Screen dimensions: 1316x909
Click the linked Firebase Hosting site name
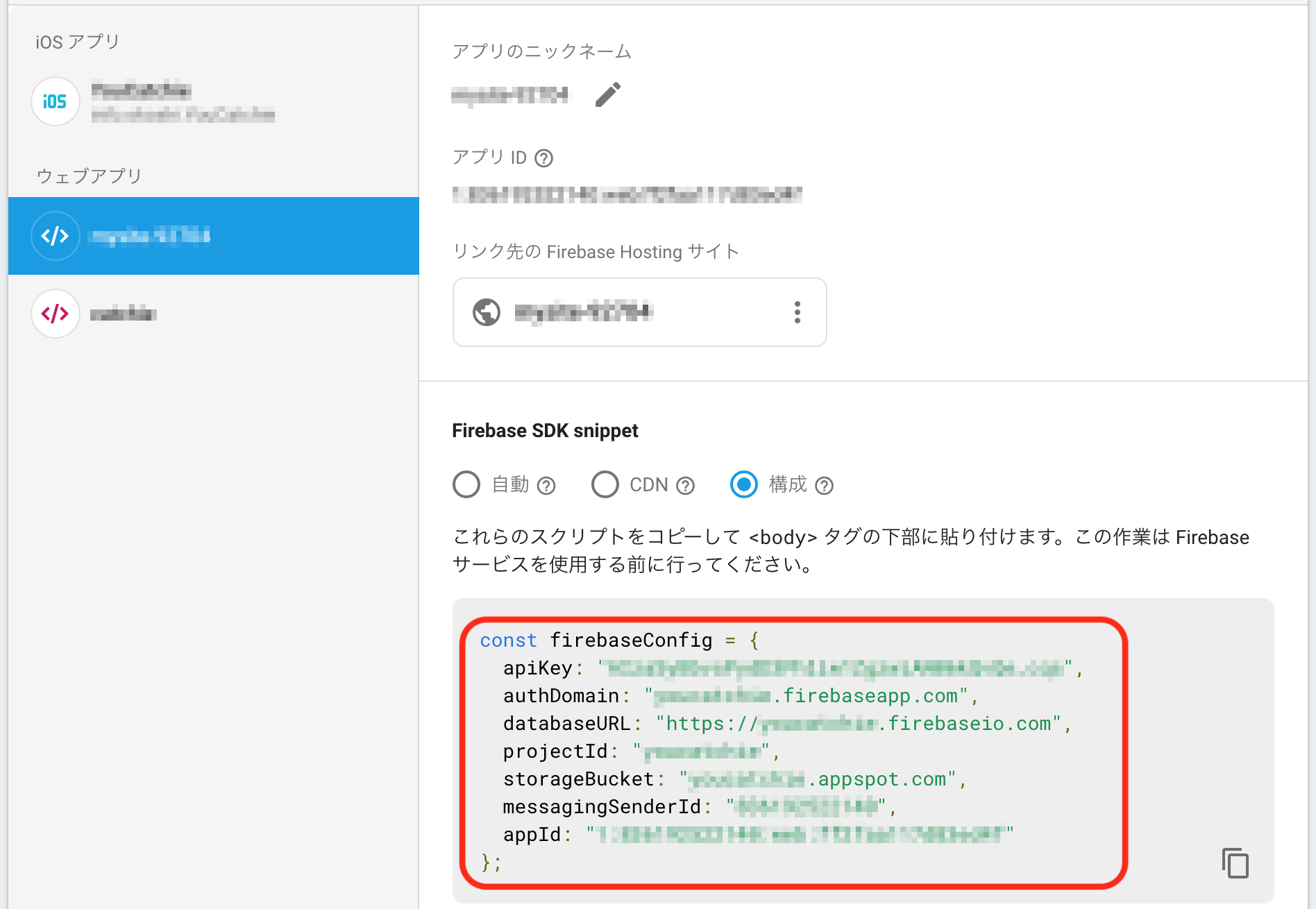tap(584, 312)
